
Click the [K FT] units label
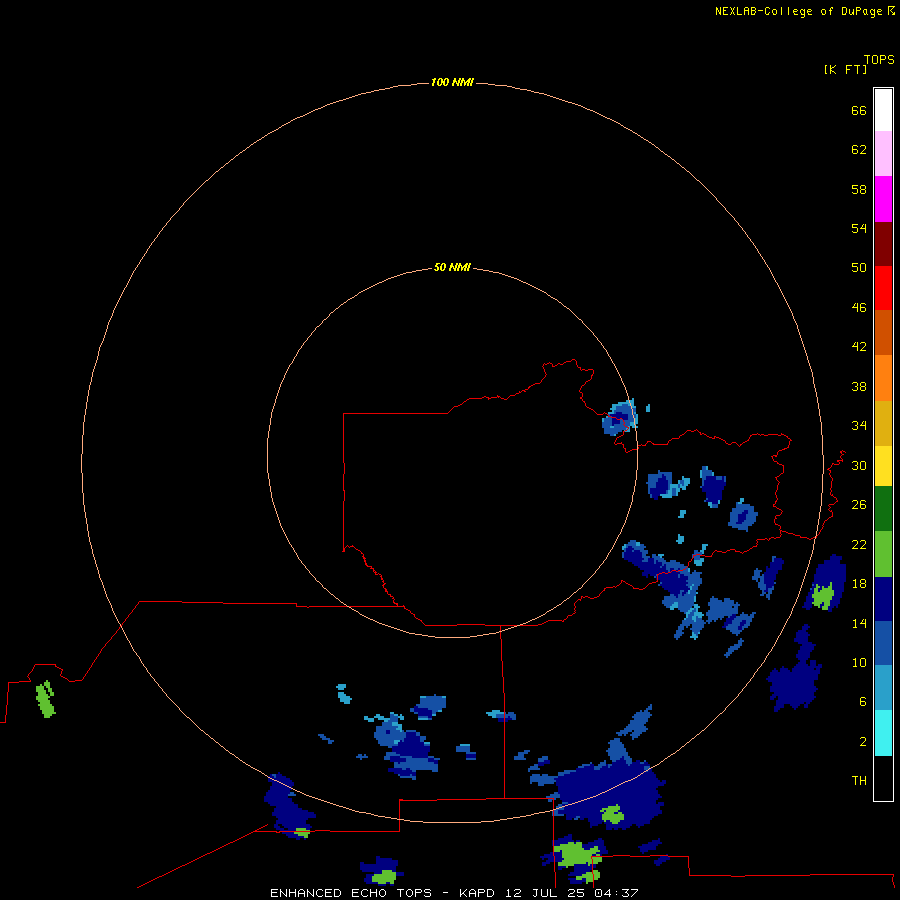(845, 69)
